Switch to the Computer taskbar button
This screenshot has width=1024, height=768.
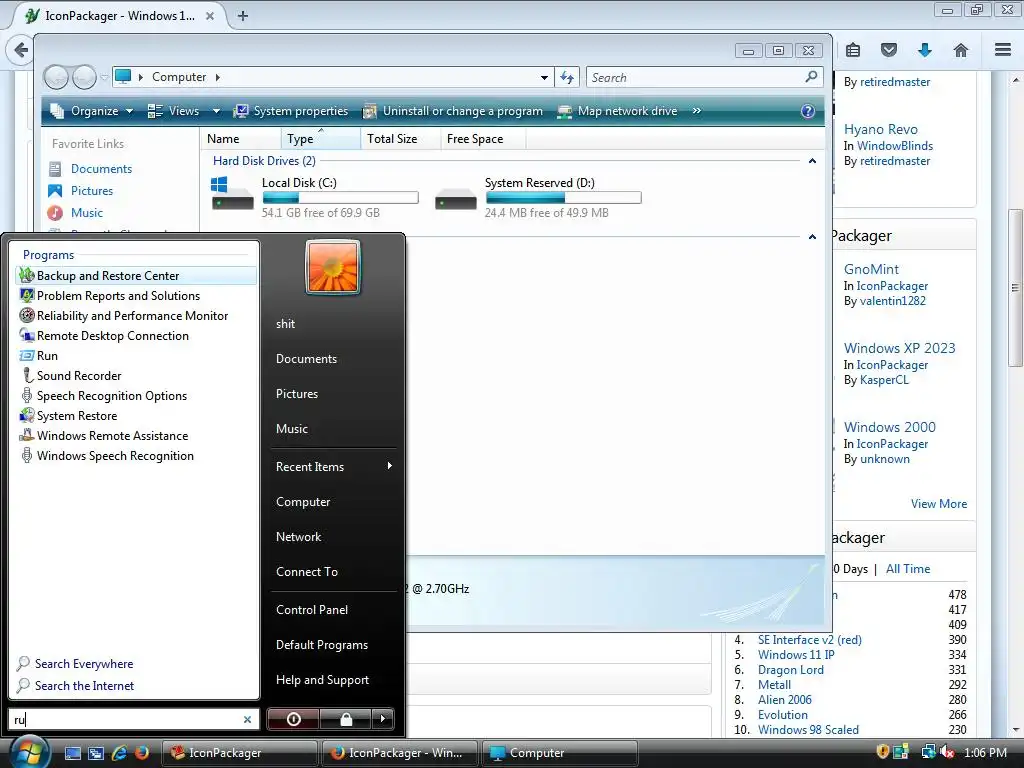click(559, 753)
